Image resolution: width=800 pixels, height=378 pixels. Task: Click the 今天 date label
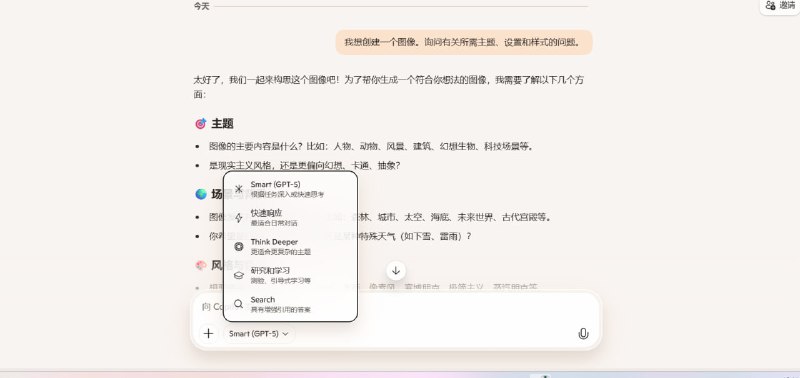pos(201,7)
